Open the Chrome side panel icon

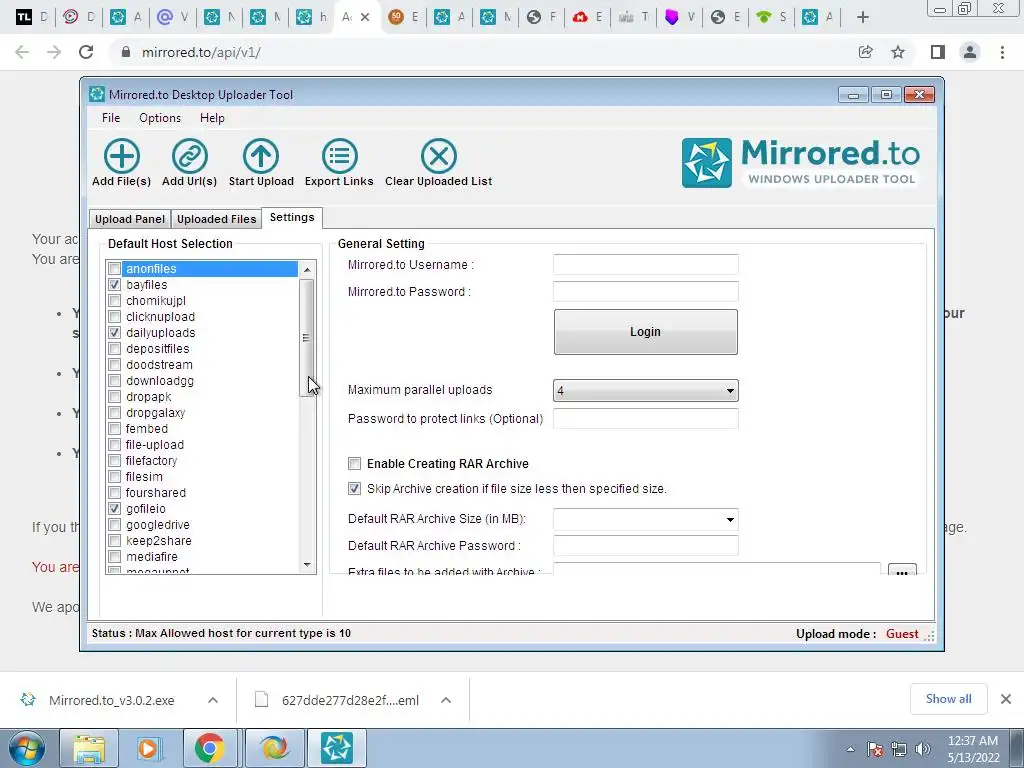click(938, 52)
